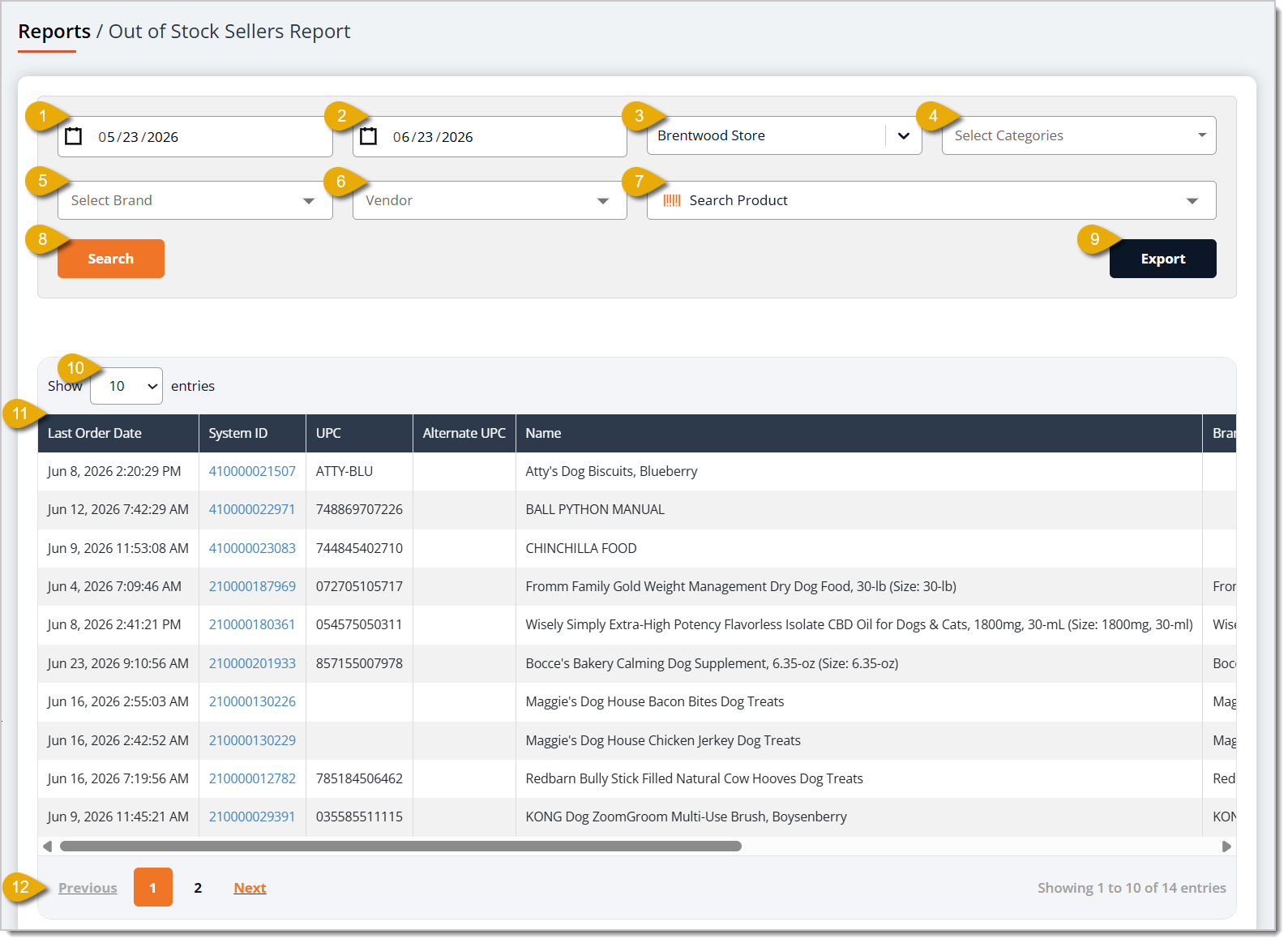1288x943 pixels.
Task: Open System ID 410000023083
Action: (x=252, y=548)
